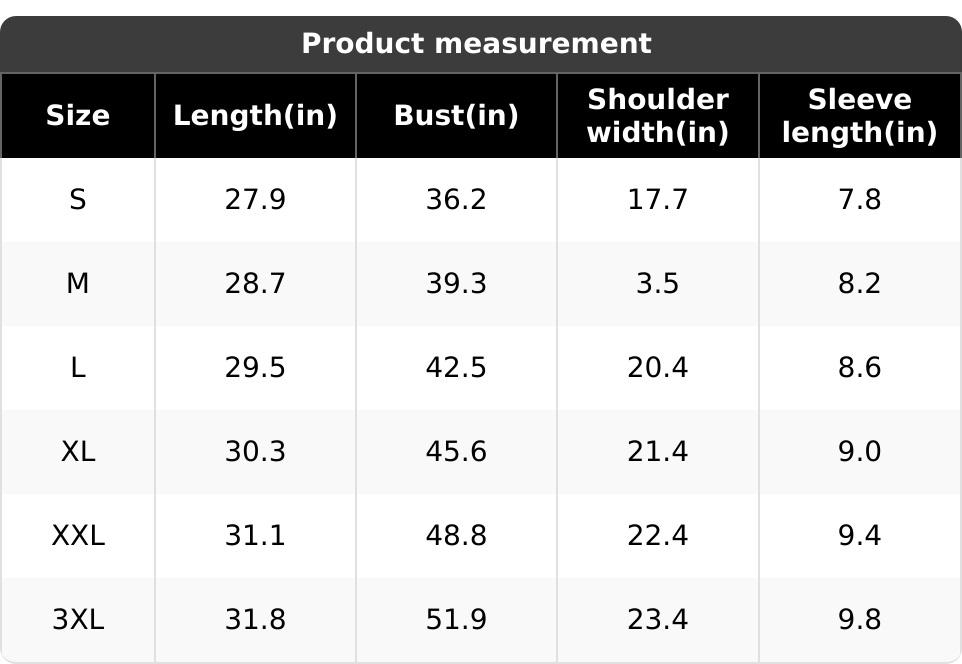This screenshot has height=664, width=962.
Task: Select the 9.4 sleeve length value
Action: [859, 536]
